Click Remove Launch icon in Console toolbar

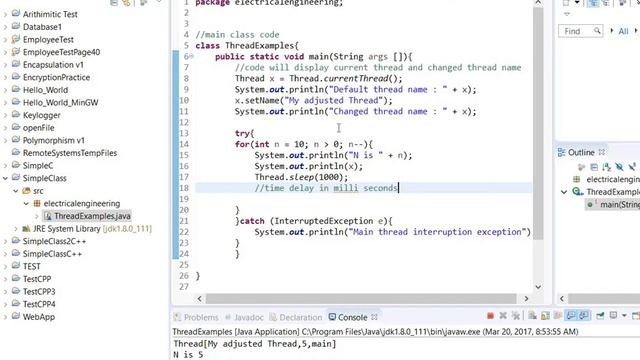pyautogui.click(x=503, y=316)
